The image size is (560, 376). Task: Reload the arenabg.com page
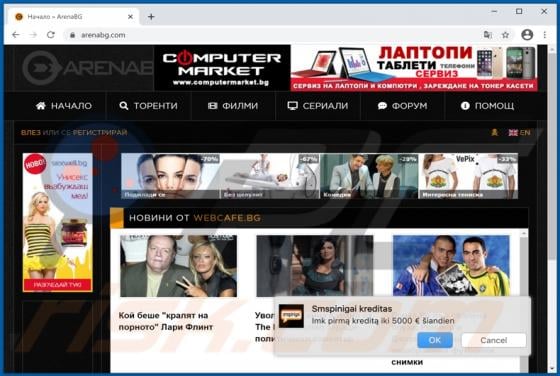(x=51, y=35)
